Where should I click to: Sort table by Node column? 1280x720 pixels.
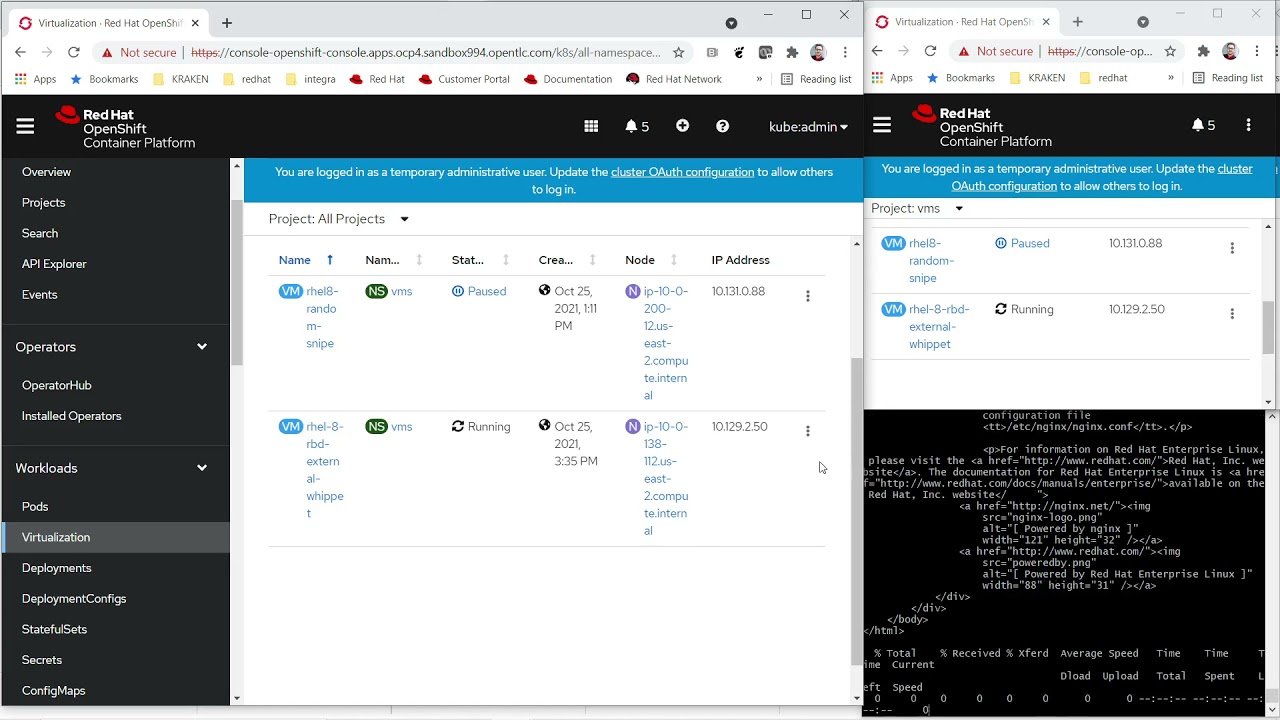click(652, 260)
